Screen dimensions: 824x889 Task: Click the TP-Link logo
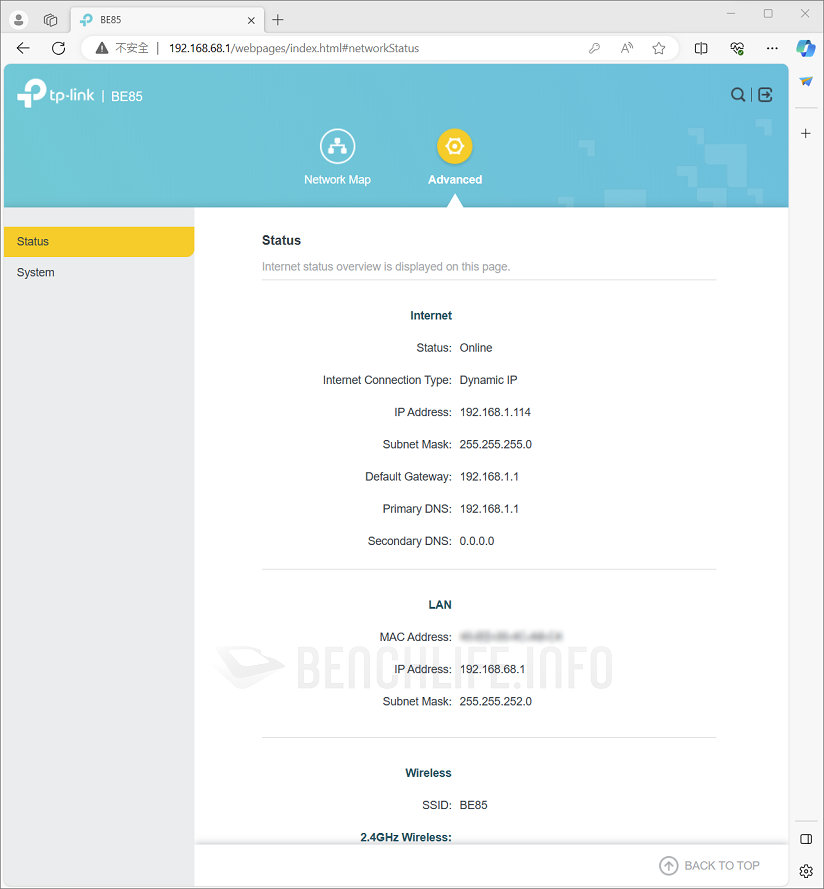(x=55, y=94)
